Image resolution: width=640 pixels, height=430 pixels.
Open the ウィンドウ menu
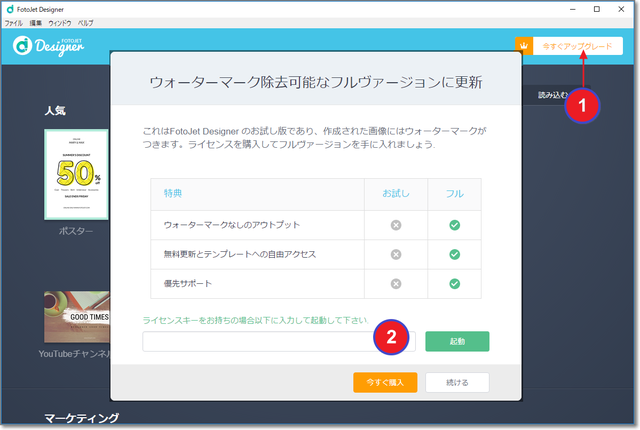[x=60, y=22]
